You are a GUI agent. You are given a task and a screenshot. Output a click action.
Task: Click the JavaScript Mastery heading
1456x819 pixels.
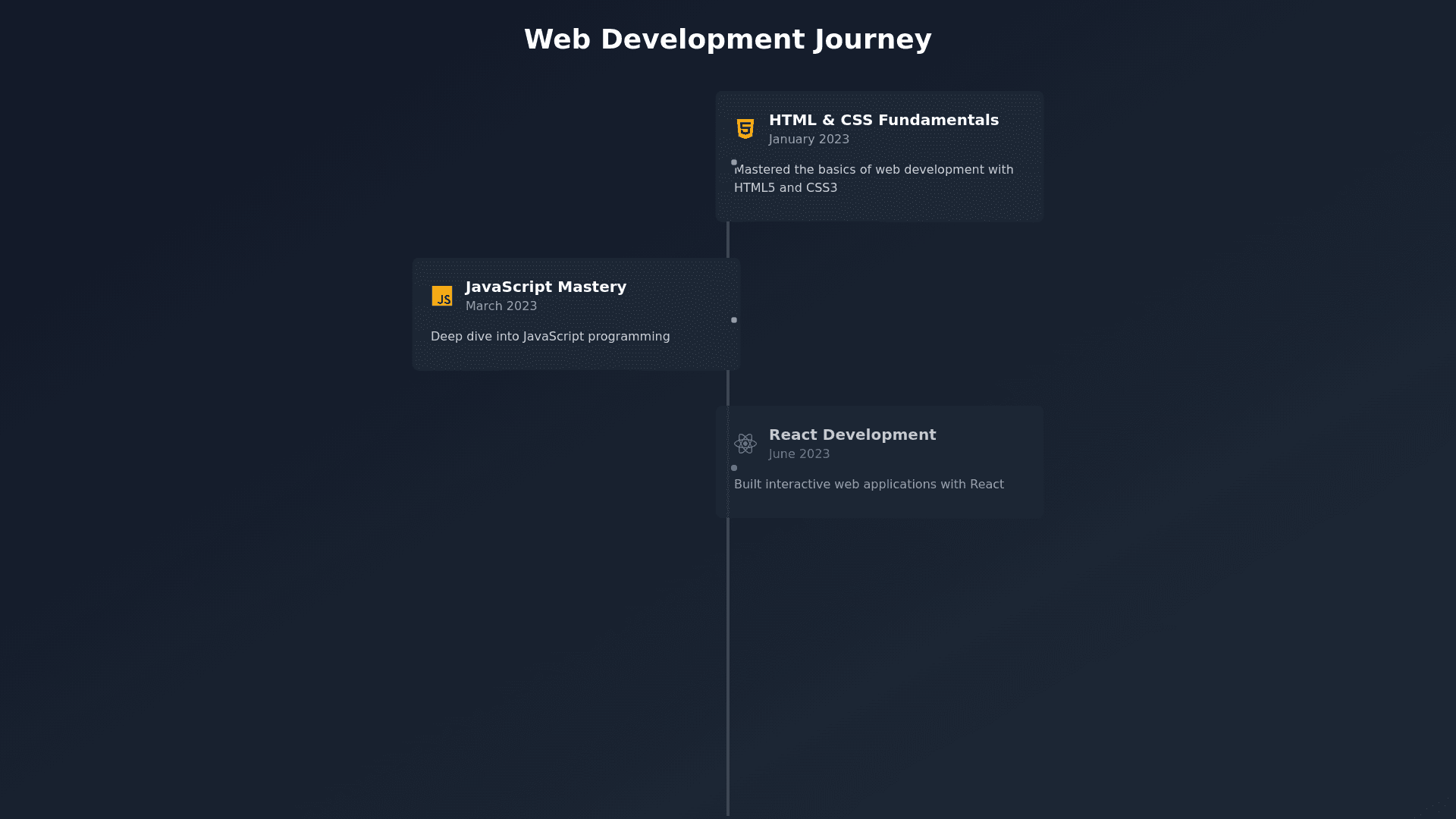coord(546,287)
